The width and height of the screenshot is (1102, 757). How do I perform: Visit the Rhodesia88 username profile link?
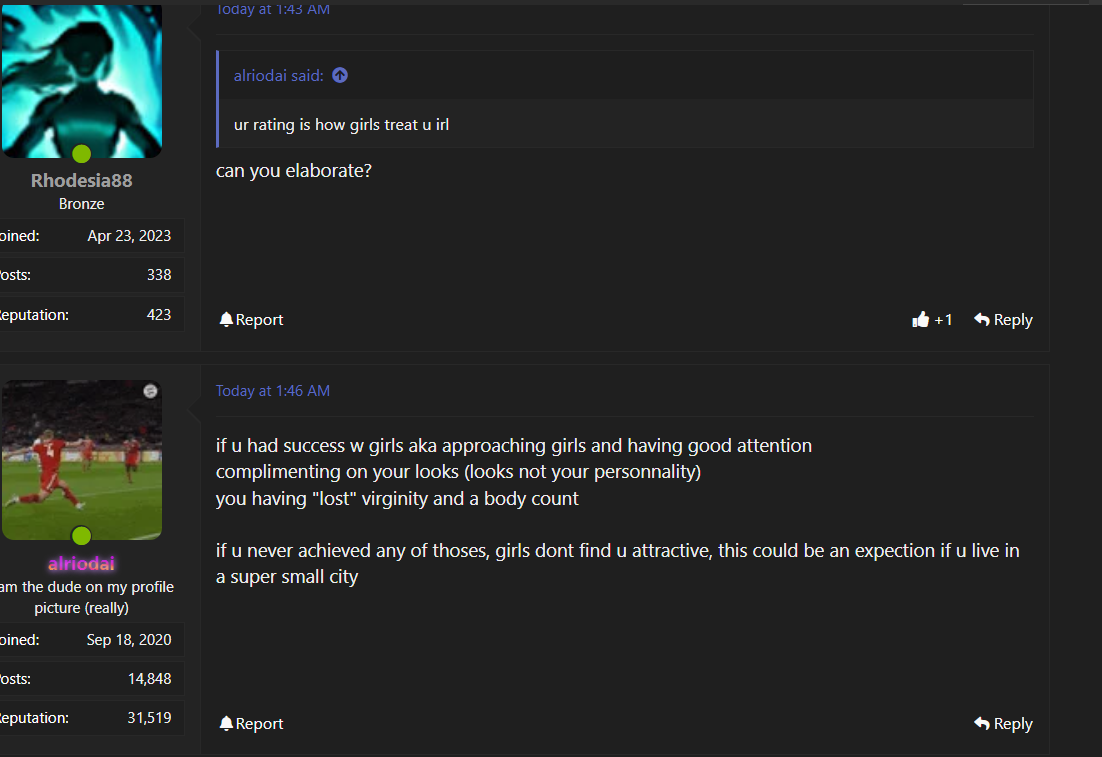(x=82, y=181)
